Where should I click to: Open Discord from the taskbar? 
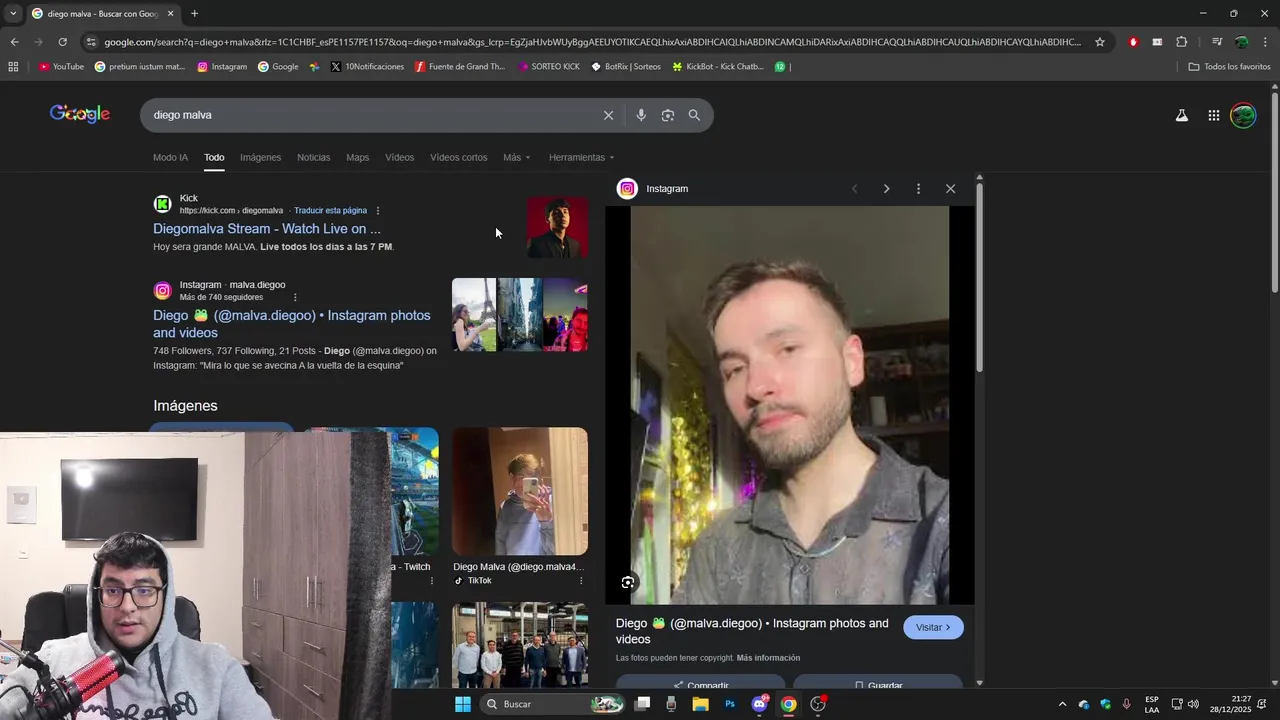point(759,704)
